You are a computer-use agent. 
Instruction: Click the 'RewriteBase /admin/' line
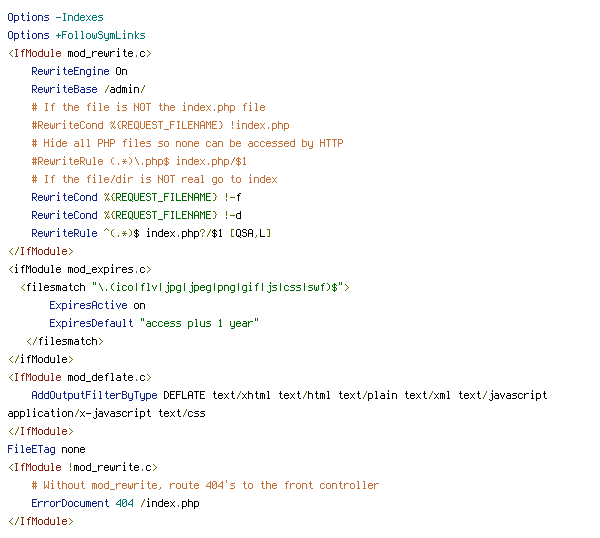[88, 90]
